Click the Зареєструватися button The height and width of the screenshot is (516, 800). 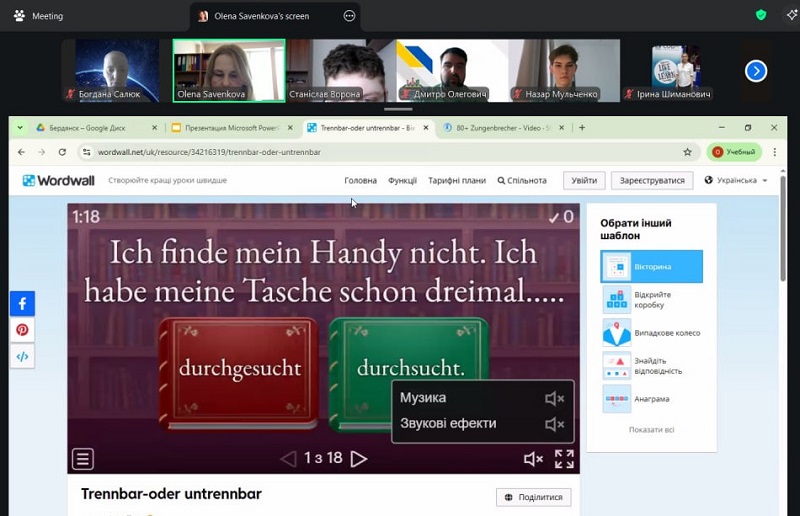652,181
